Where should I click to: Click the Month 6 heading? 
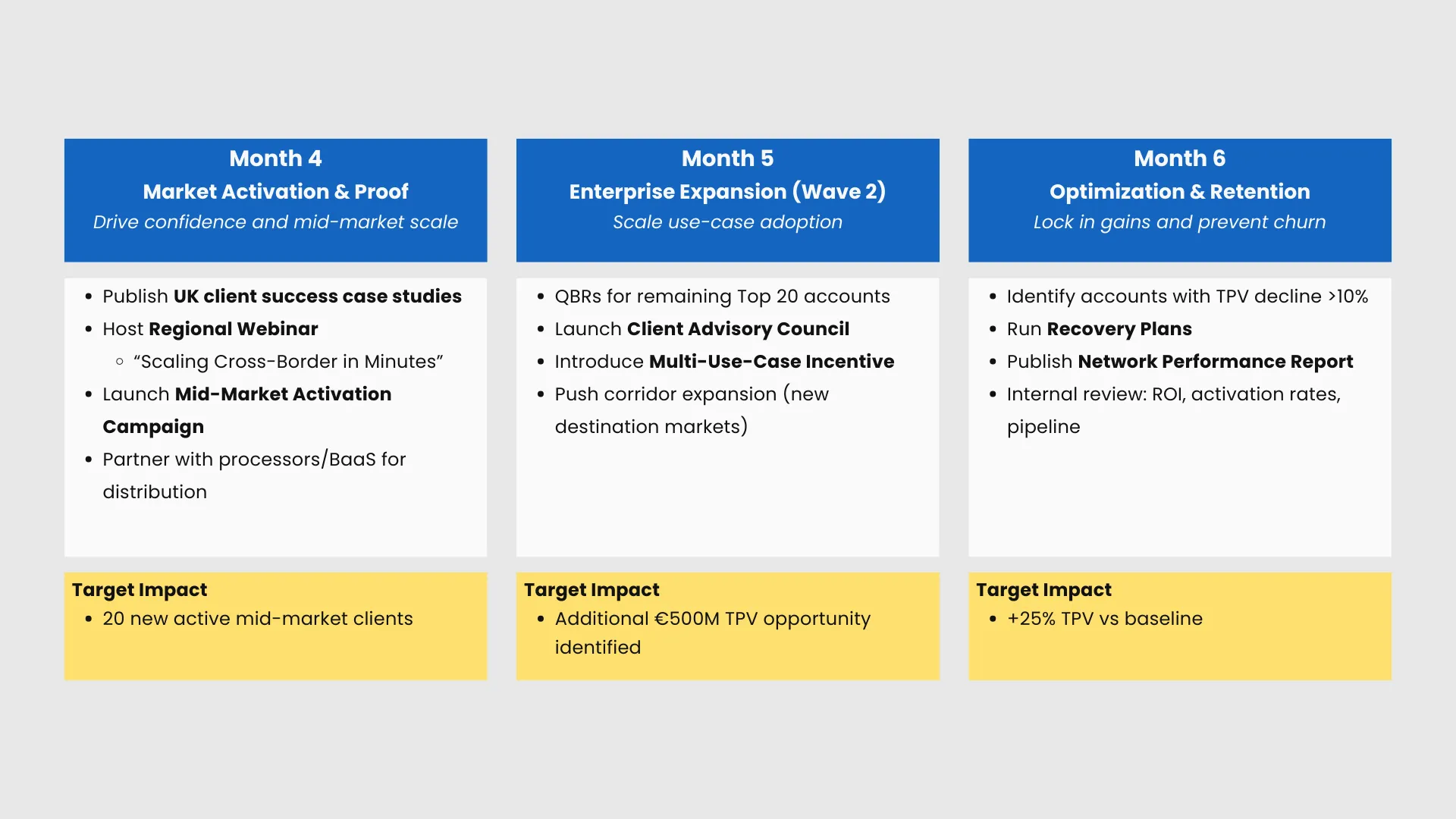pyautogui.click(x=1179, y=158)
